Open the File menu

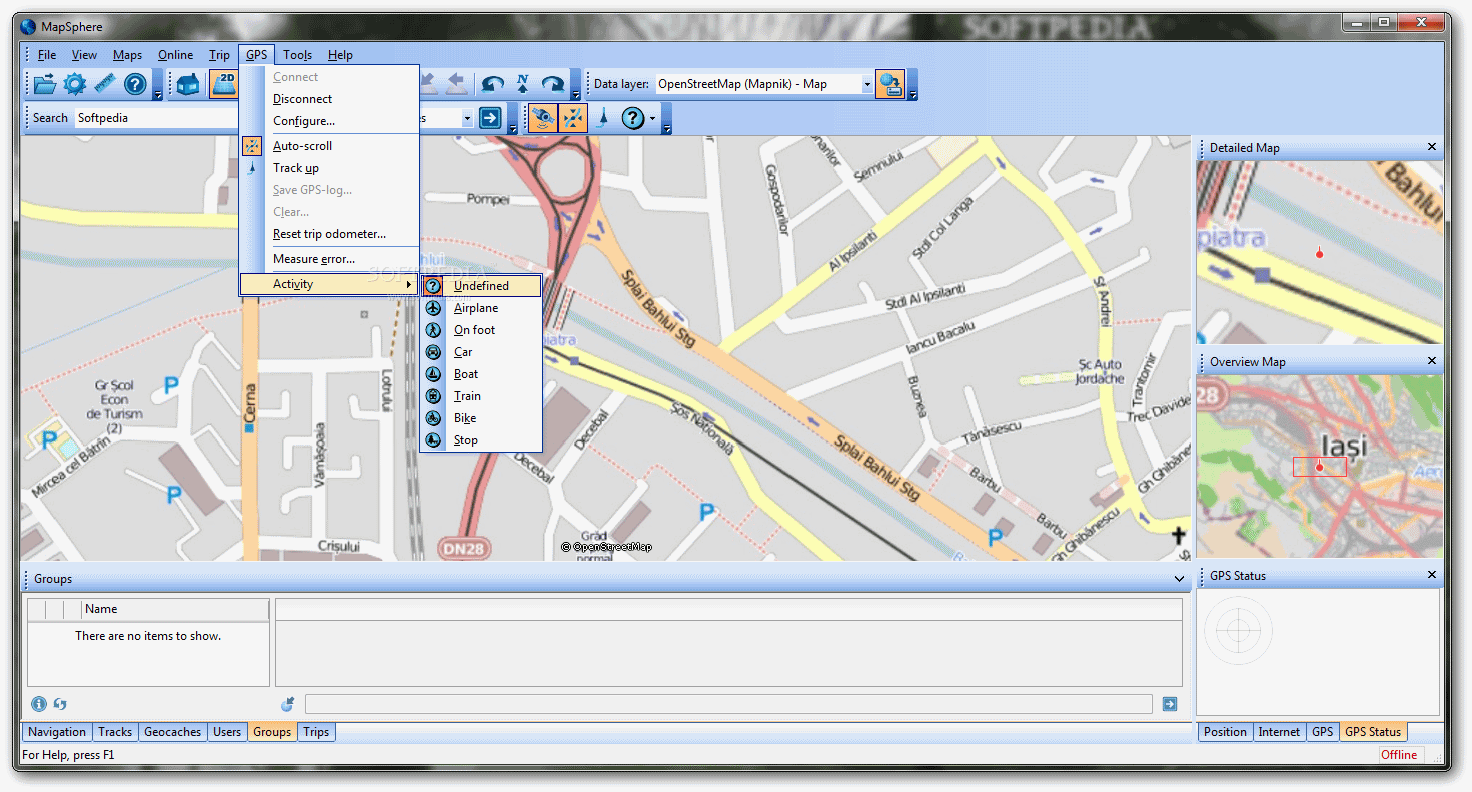click(x=47, y=55)
